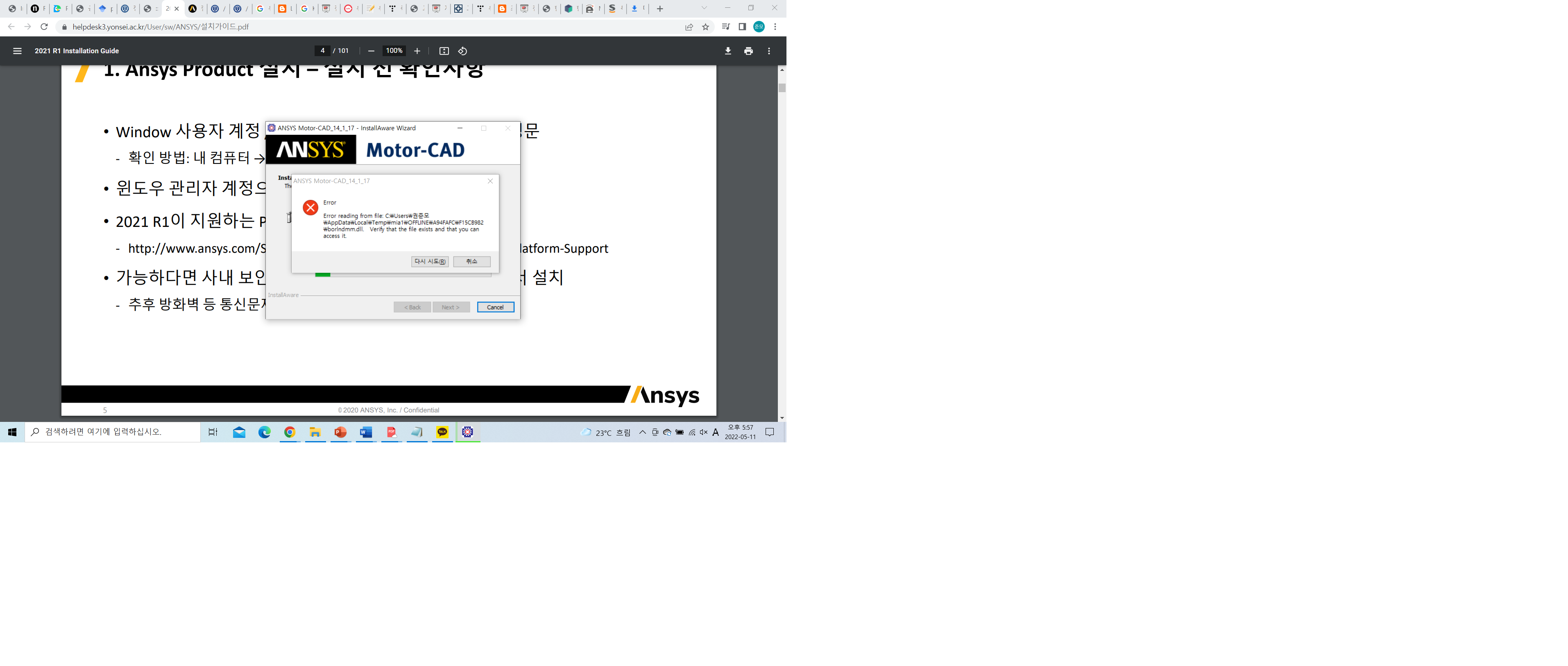Click '2021 R1 Installation Guide' title text
Image resolution: width=1568 pixels, height=666 pixels.
coord(77,51)
